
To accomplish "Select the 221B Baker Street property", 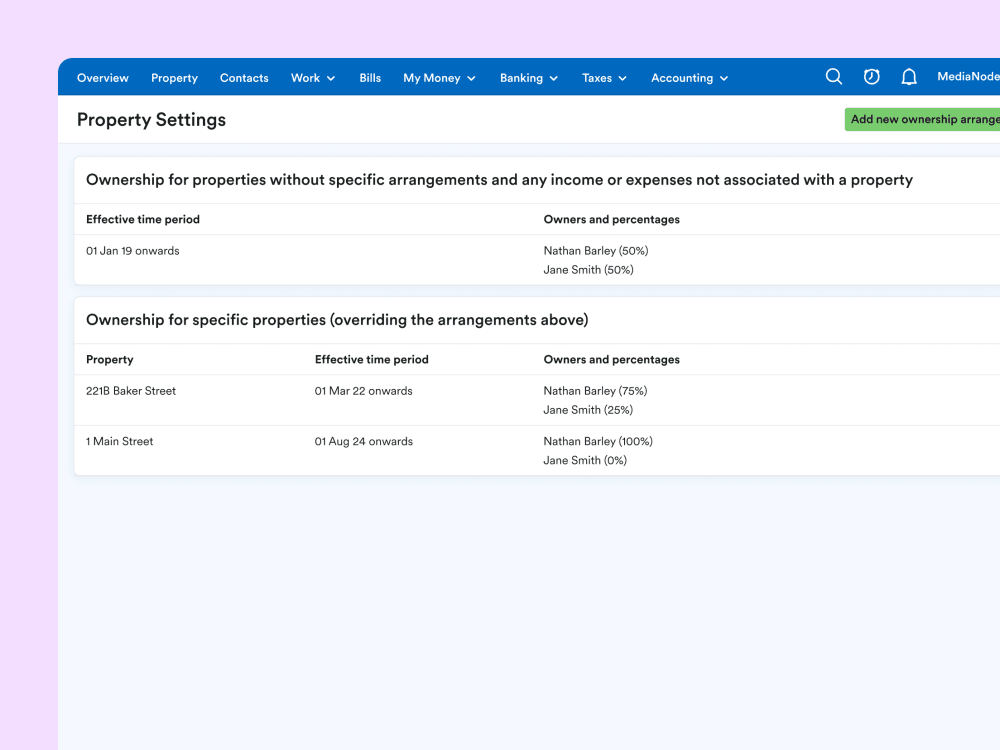I will [x=131, y=391].
